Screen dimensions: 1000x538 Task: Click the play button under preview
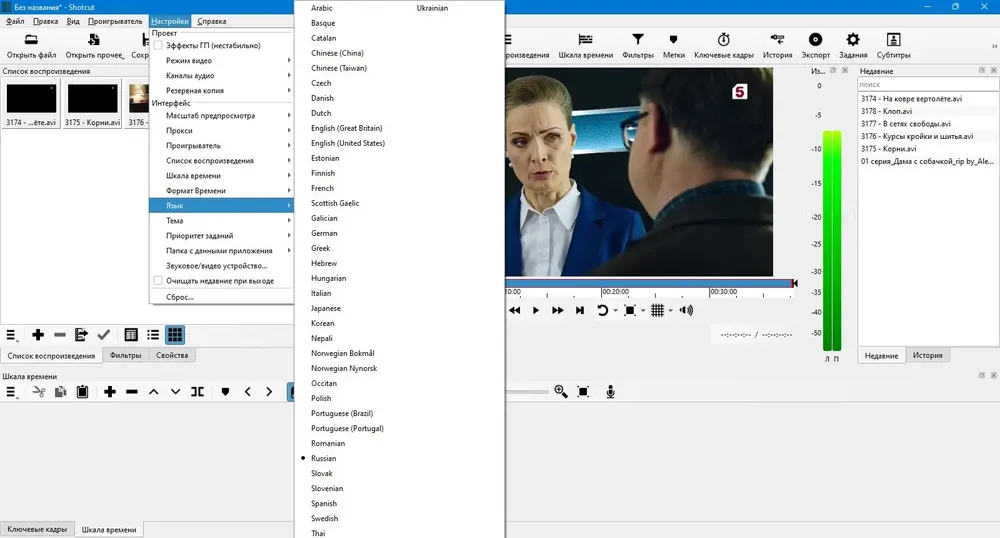coord(536,310)
